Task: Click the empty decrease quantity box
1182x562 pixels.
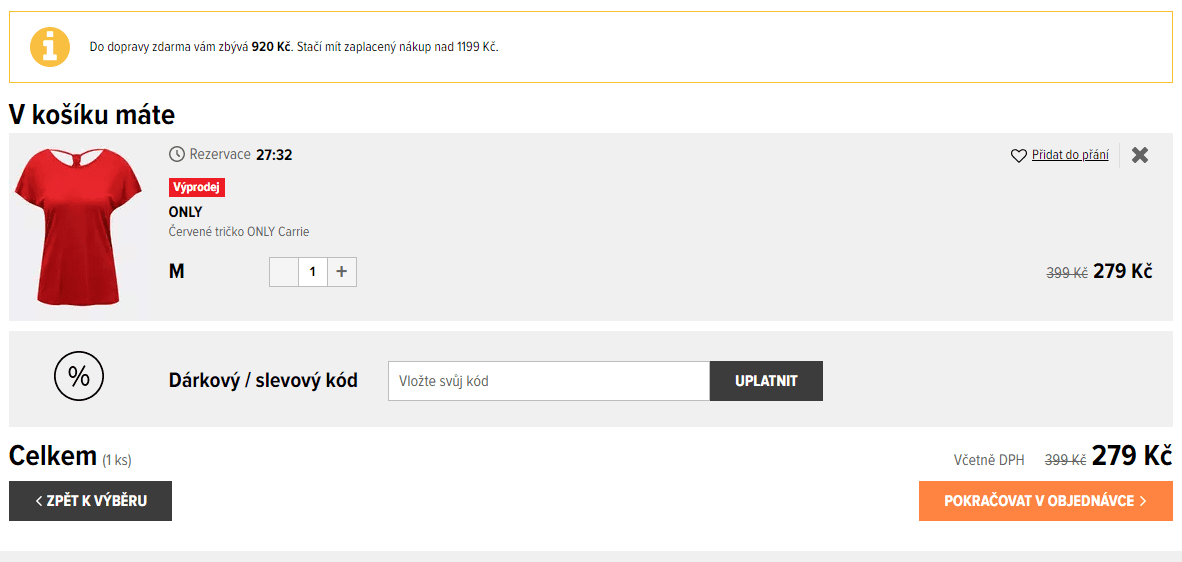Action: (283, 272)
